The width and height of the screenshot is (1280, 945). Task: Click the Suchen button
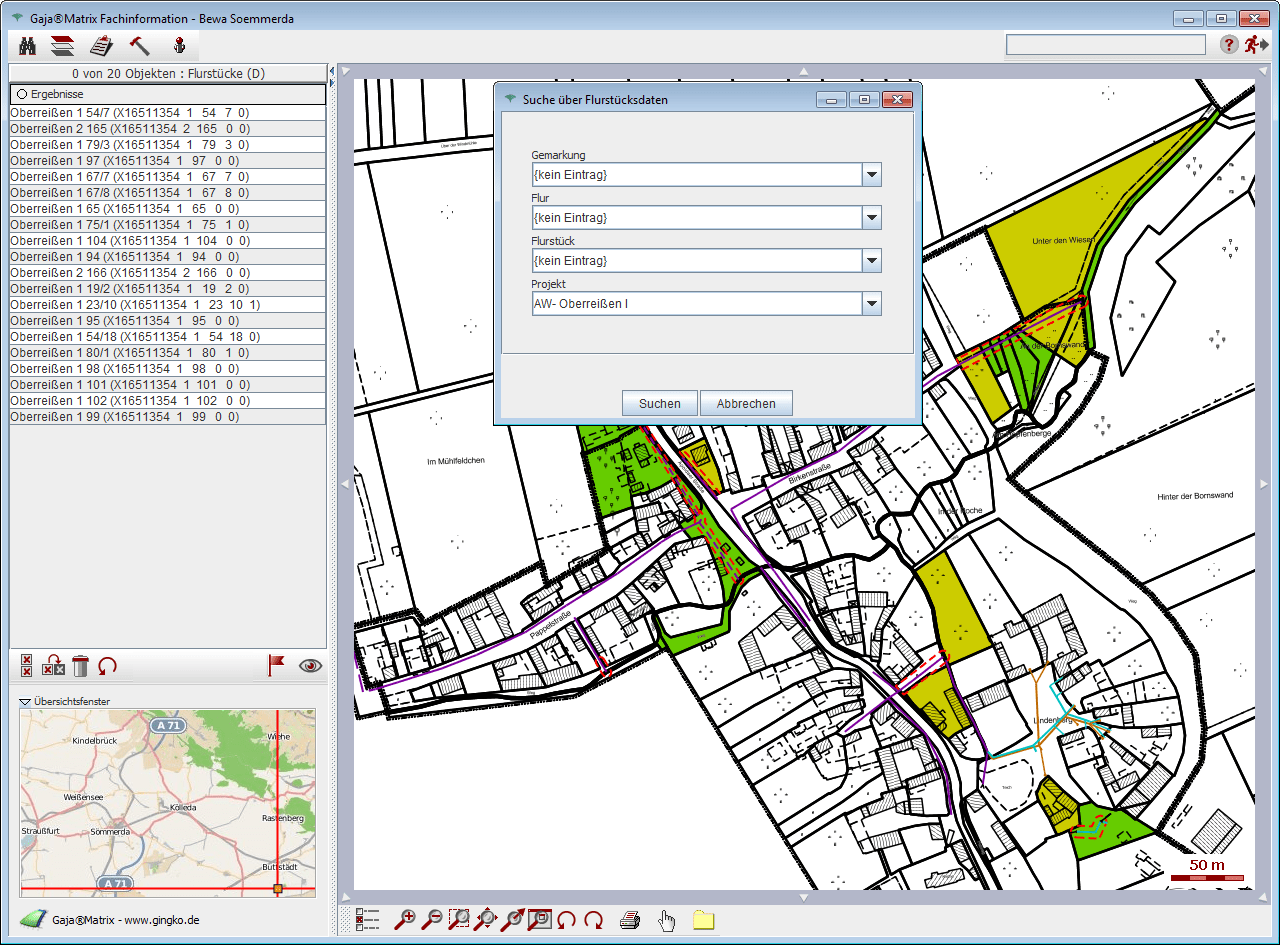(659, 404)
